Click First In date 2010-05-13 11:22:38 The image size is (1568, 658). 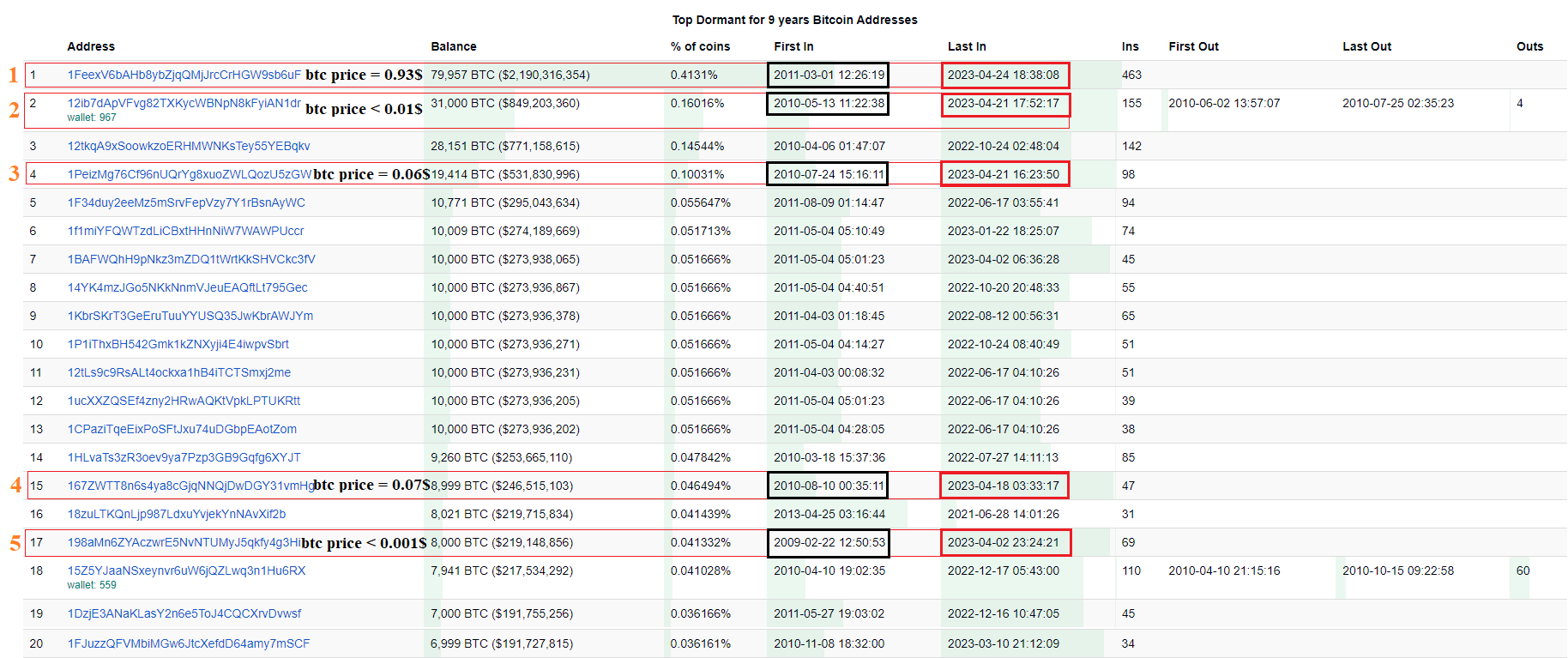tap(829, 103)
